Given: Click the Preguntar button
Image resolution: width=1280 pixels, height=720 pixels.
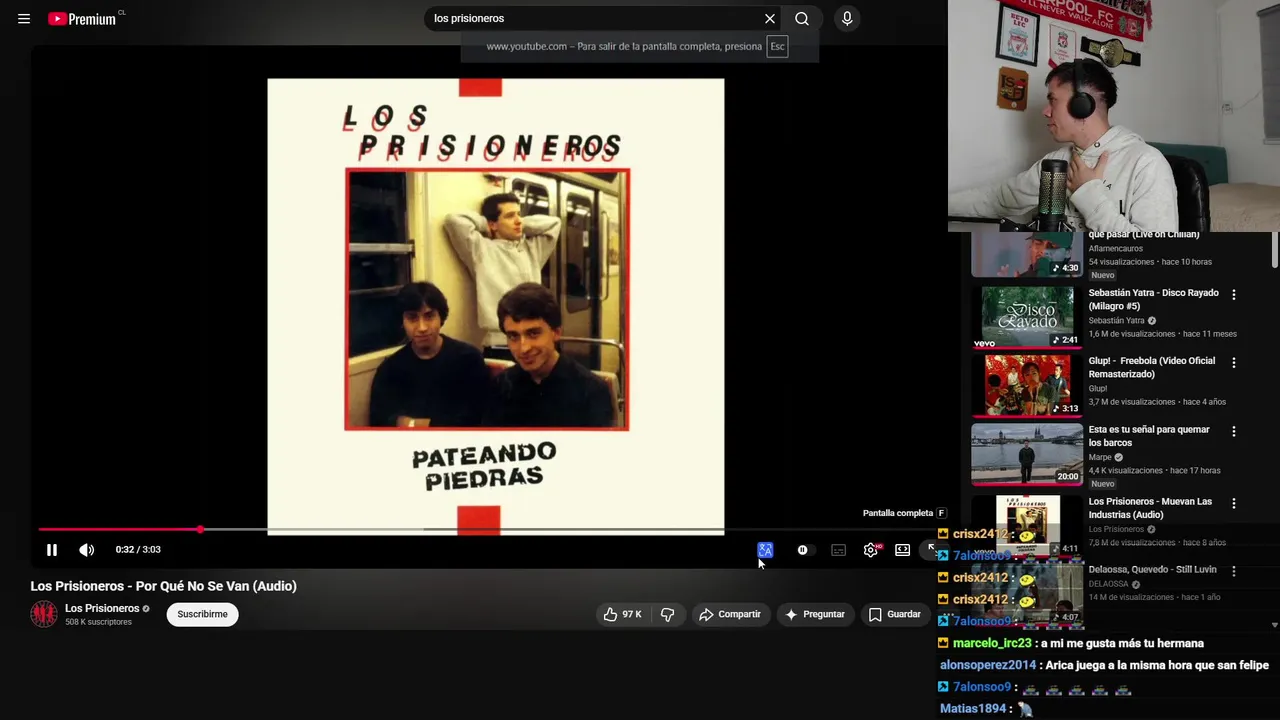Looking at the screenshot, I should [x=815, y=614].
